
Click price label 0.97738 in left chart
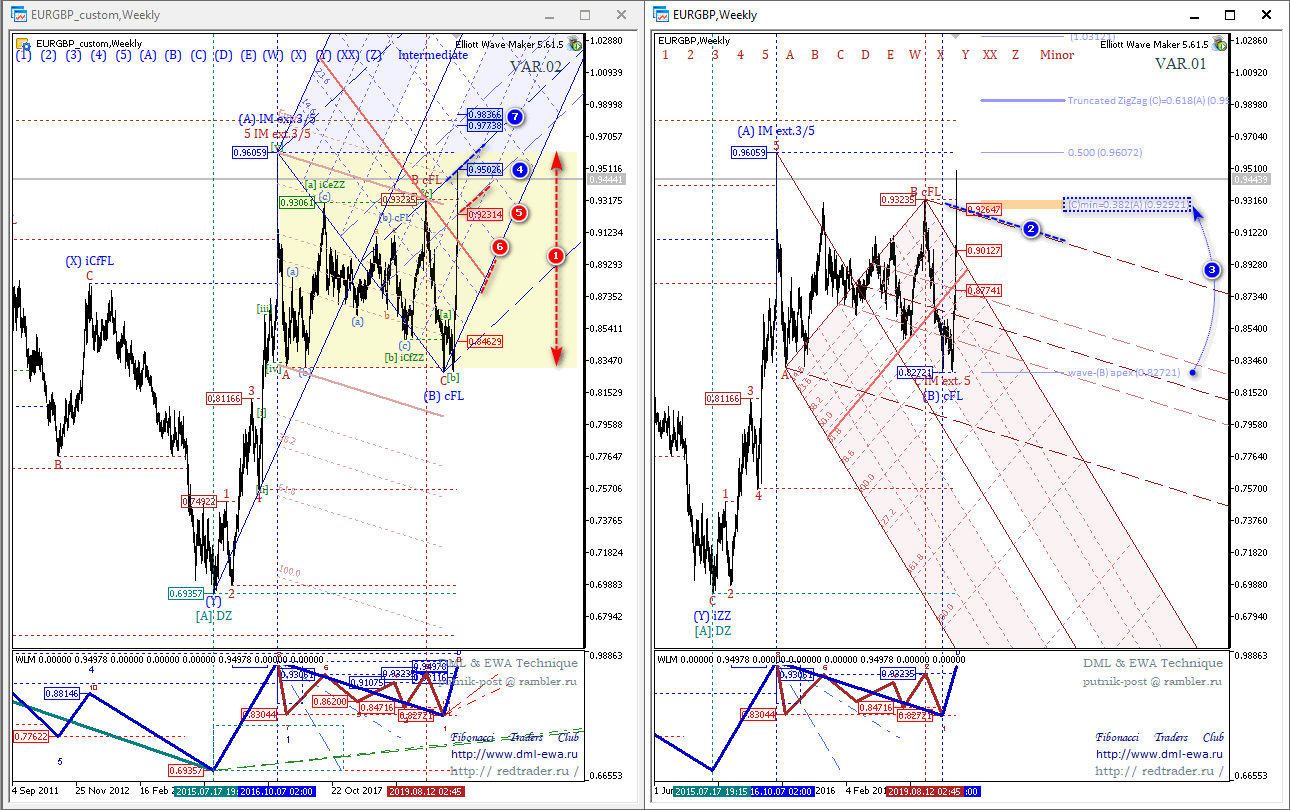pos(484,125)
